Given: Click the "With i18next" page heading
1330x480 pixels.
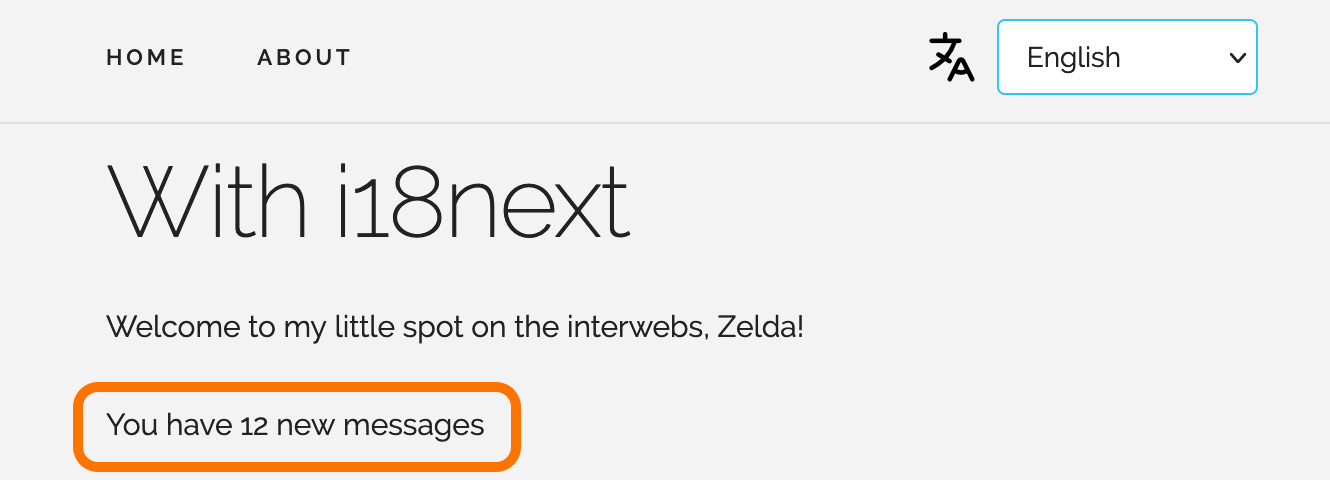Looking at the screenshot, I should (x=368, y=202).
